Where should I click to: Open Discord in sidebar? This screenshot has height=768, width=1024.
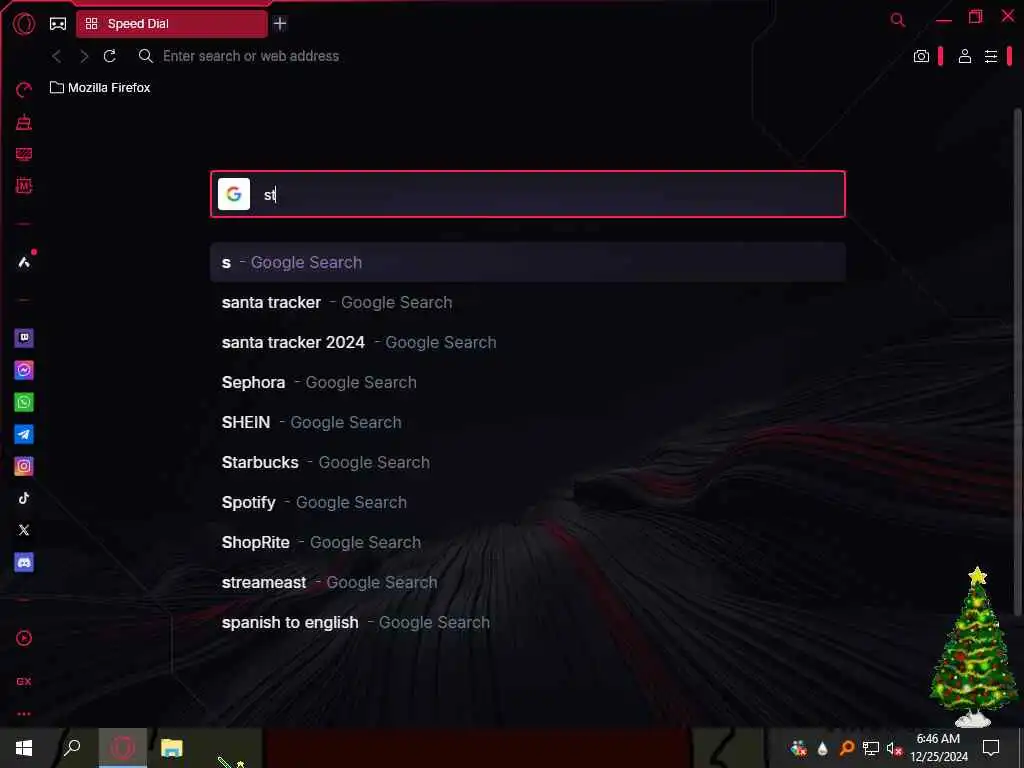click(x=24, y=562)
